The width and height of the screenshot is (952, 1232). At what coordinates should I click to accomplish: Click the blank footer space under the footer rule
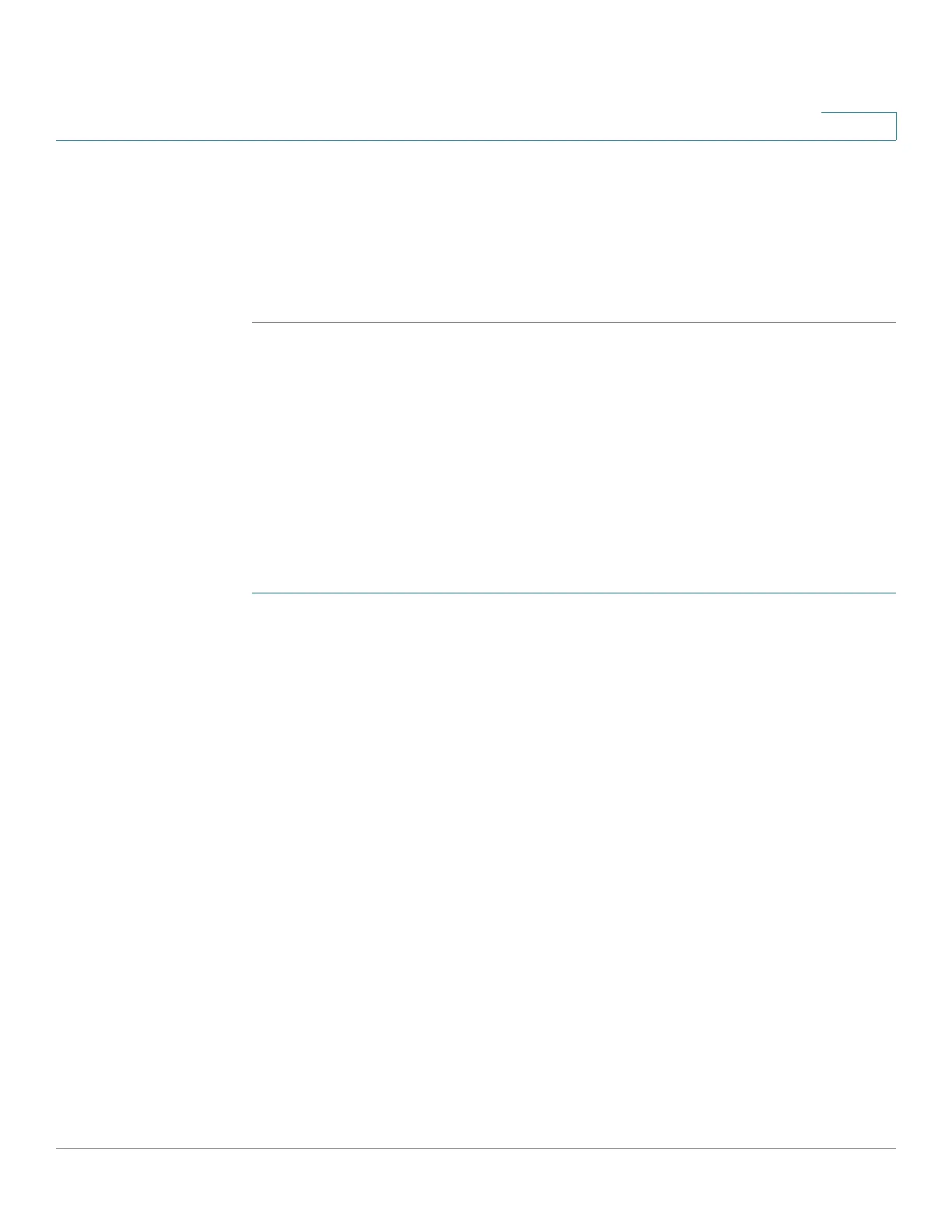476,1188
